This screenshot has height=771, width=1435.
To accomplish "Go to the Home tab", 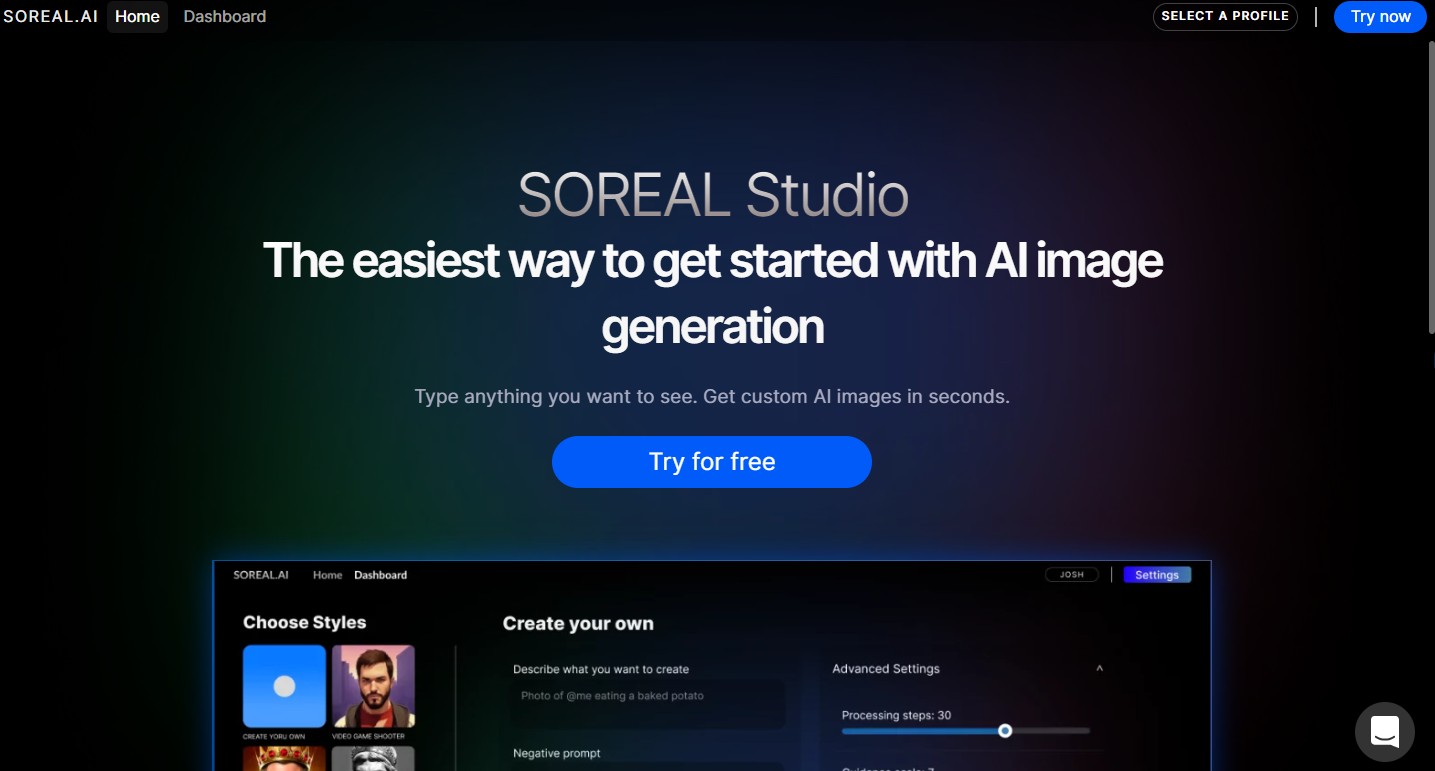I will pyautogui.click(x=137, y=16).
